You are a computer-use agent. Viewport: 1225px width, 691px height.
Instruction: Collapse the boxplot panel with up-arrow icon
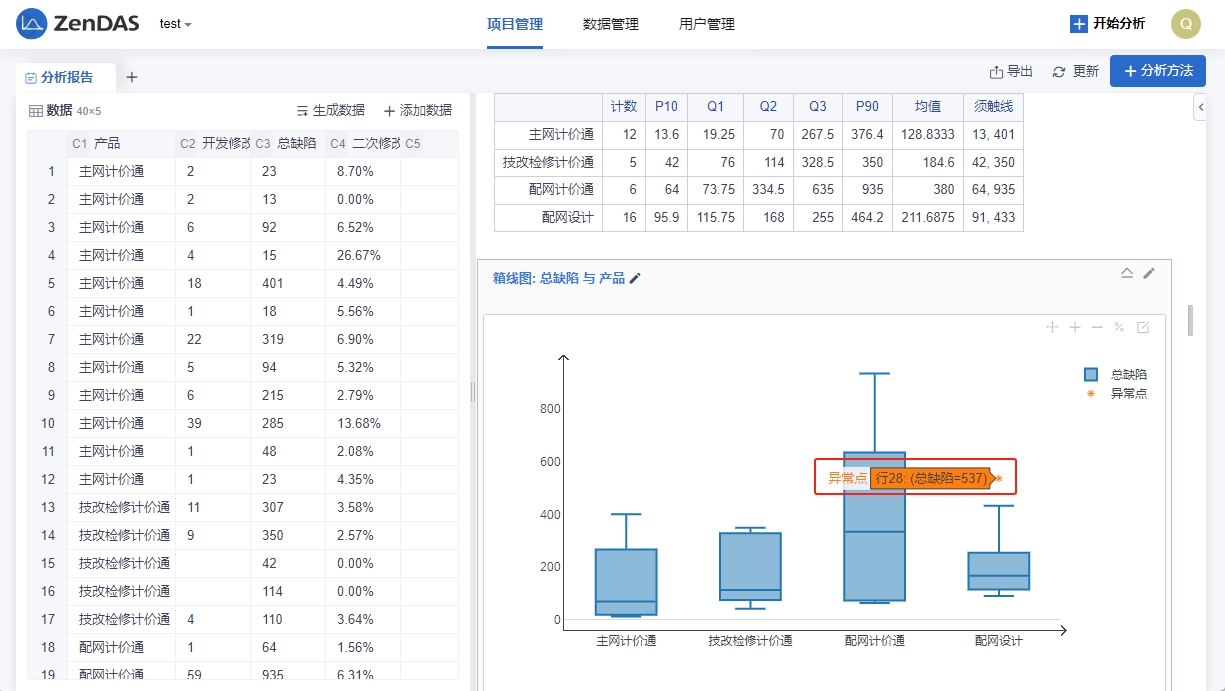click(x=1127, y=273)
